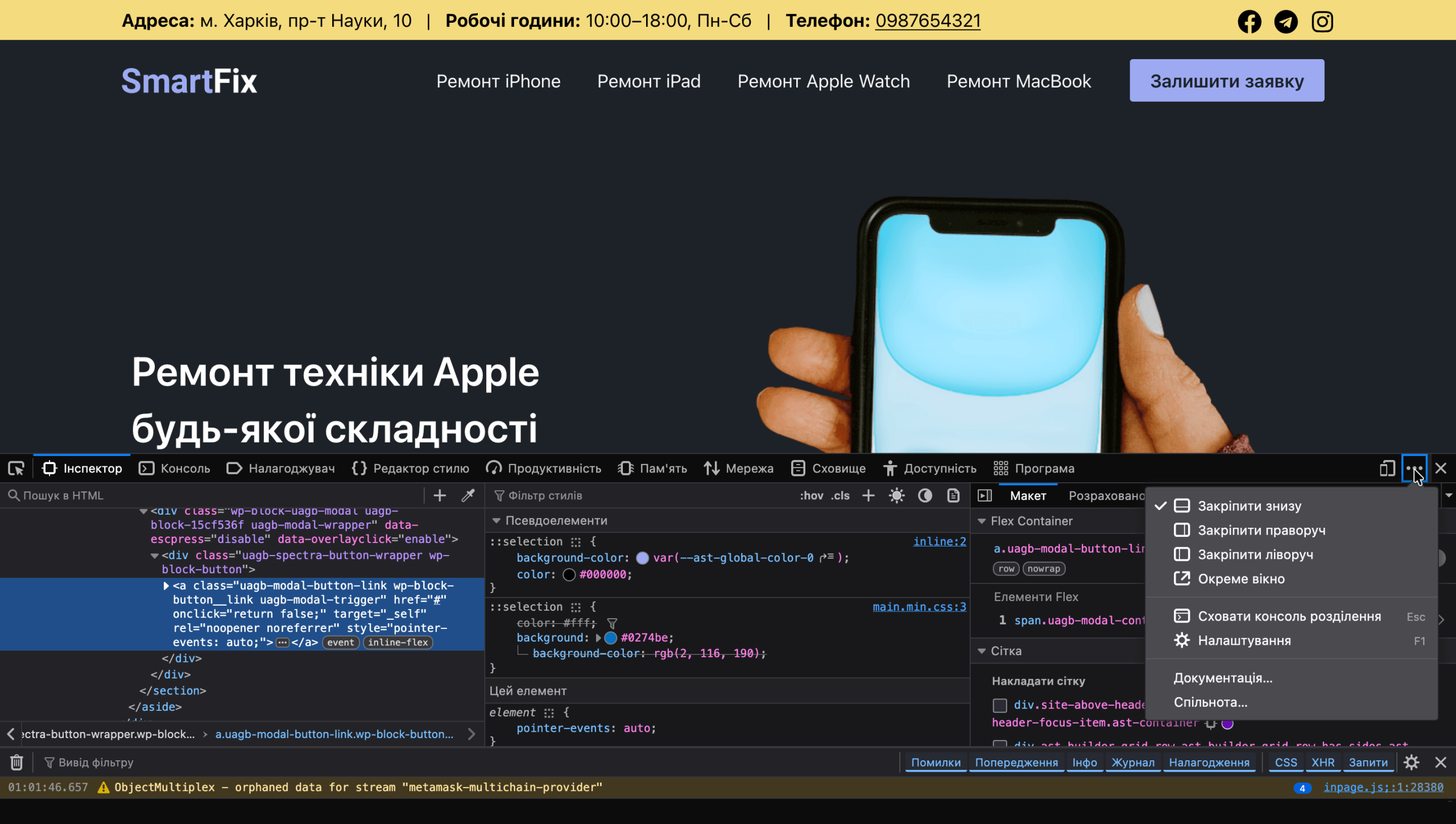Open main.min.css:3 source link
Viewport: 1456px width, 824px height.
(919, 607)
